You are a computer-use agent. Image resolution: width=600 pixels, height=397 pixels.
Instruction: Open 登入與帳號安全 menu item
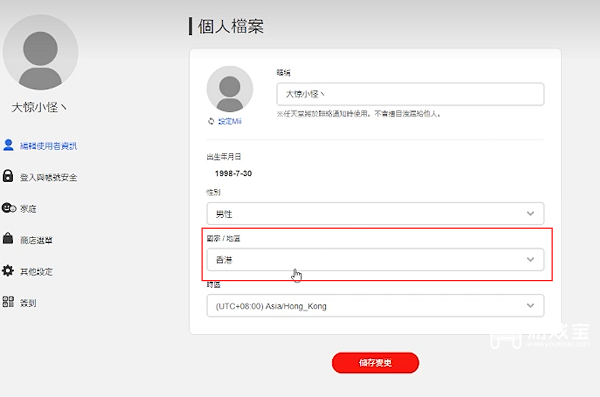coord(49,177)
